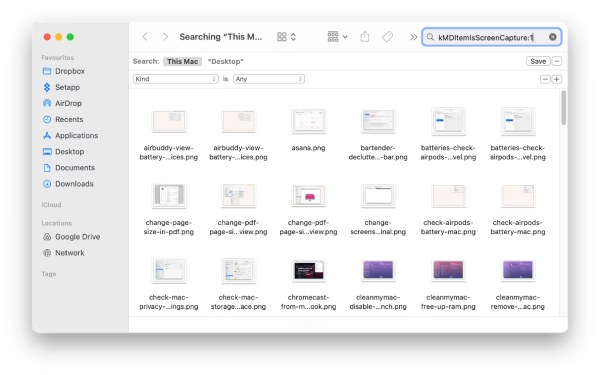Zoom the Finder window with green button
600x375 pixels.
tap(70, 37)
